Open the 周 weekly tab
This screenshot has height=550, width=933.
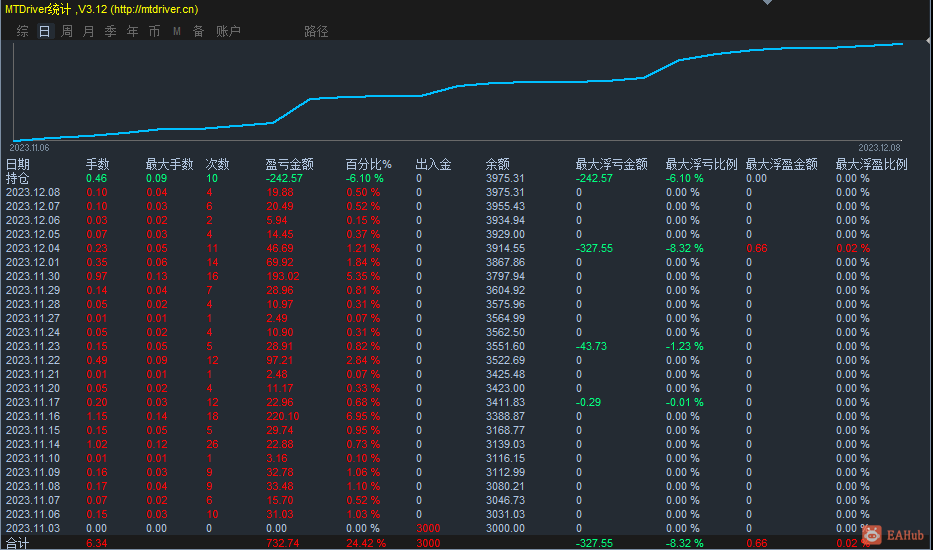[x=67, y=31]
